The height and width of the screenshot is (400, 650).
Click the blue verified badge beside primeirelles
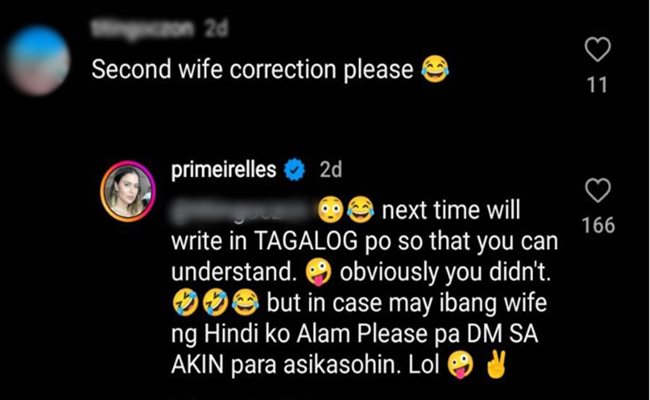294,170
